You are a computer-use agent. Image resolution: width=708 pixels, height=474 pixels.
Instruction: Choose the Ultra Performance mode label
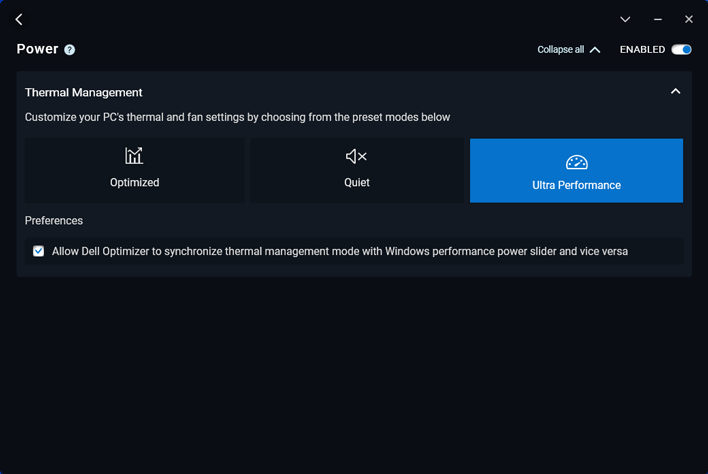[x=576, y=185]
